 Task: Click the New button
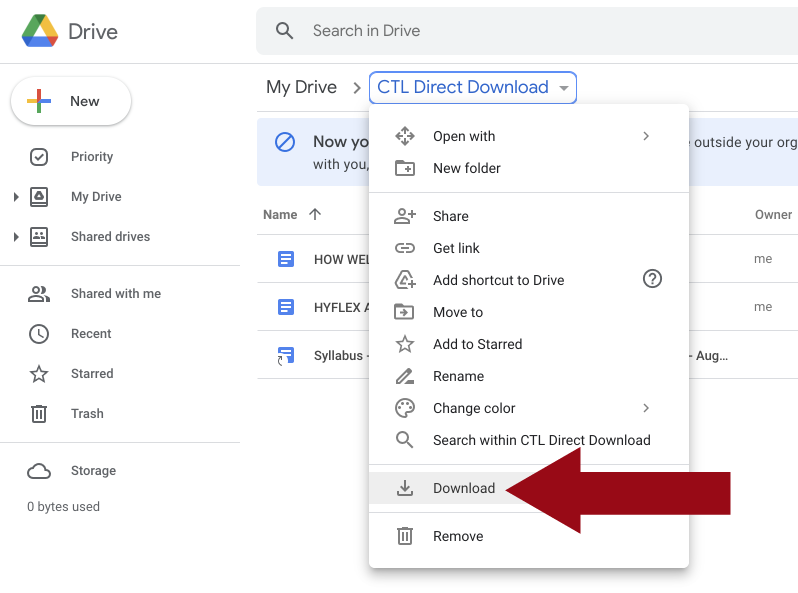[71, 101]
